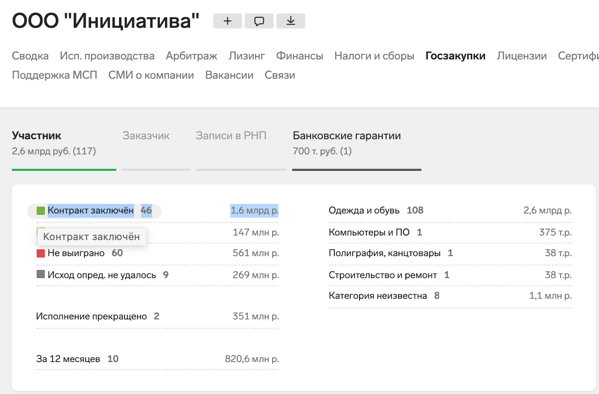Viewport: 599px width, 394px height.
Task: Click the red Не выиграно swatch
Action: (40, 253)
